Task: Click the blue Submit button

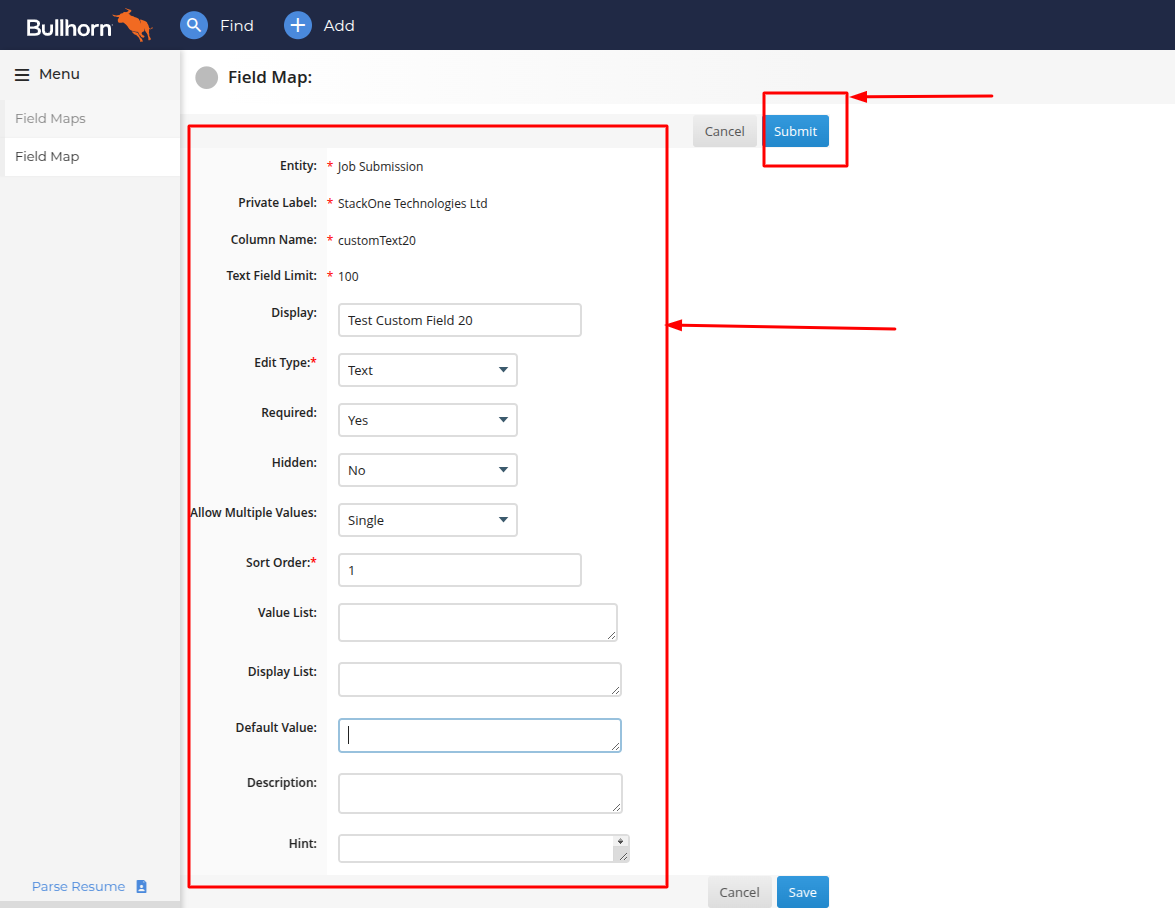Action: tap(796, 131)
